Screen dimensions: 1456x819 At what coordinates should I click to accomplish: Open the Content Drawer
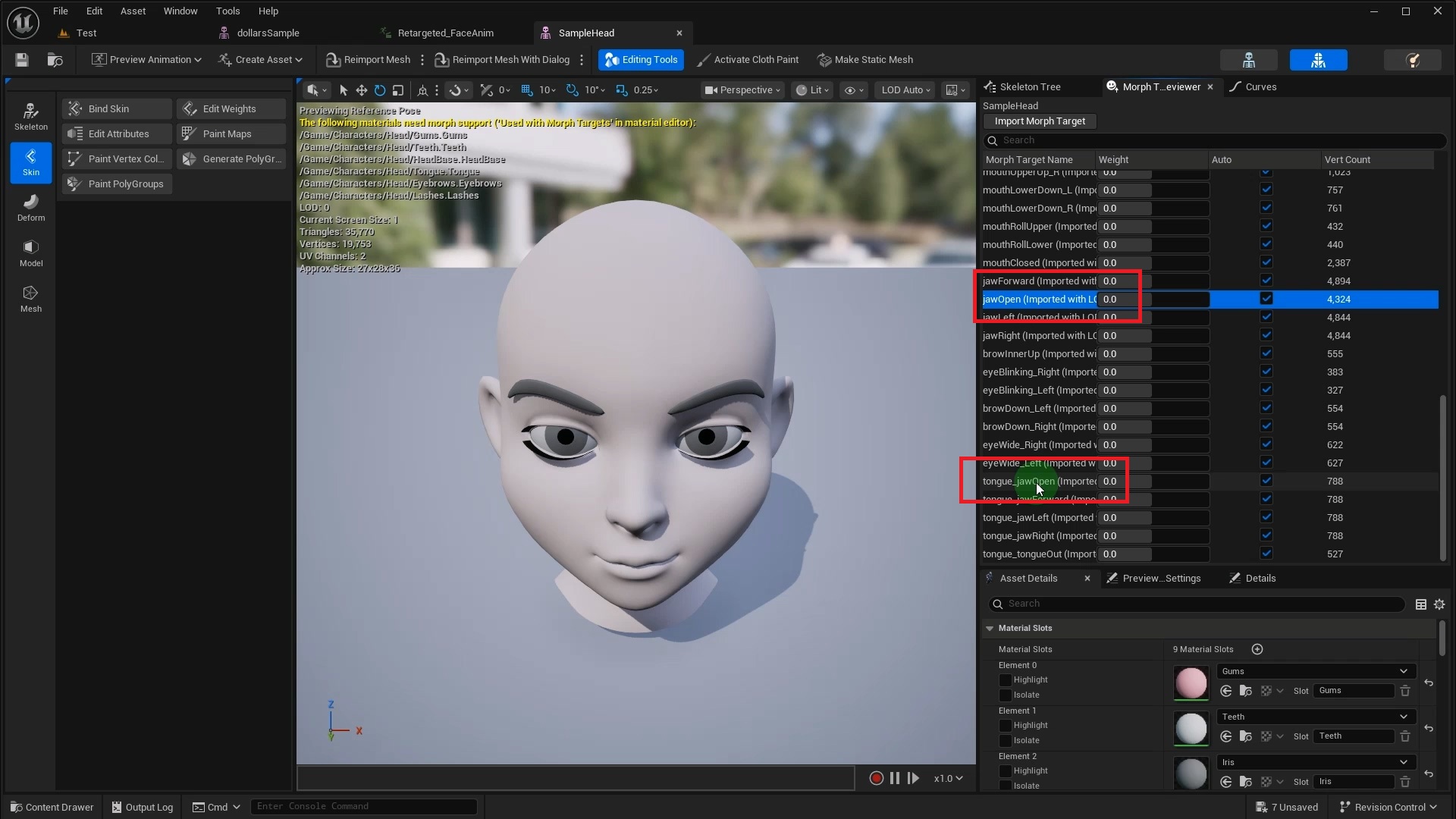52,807
